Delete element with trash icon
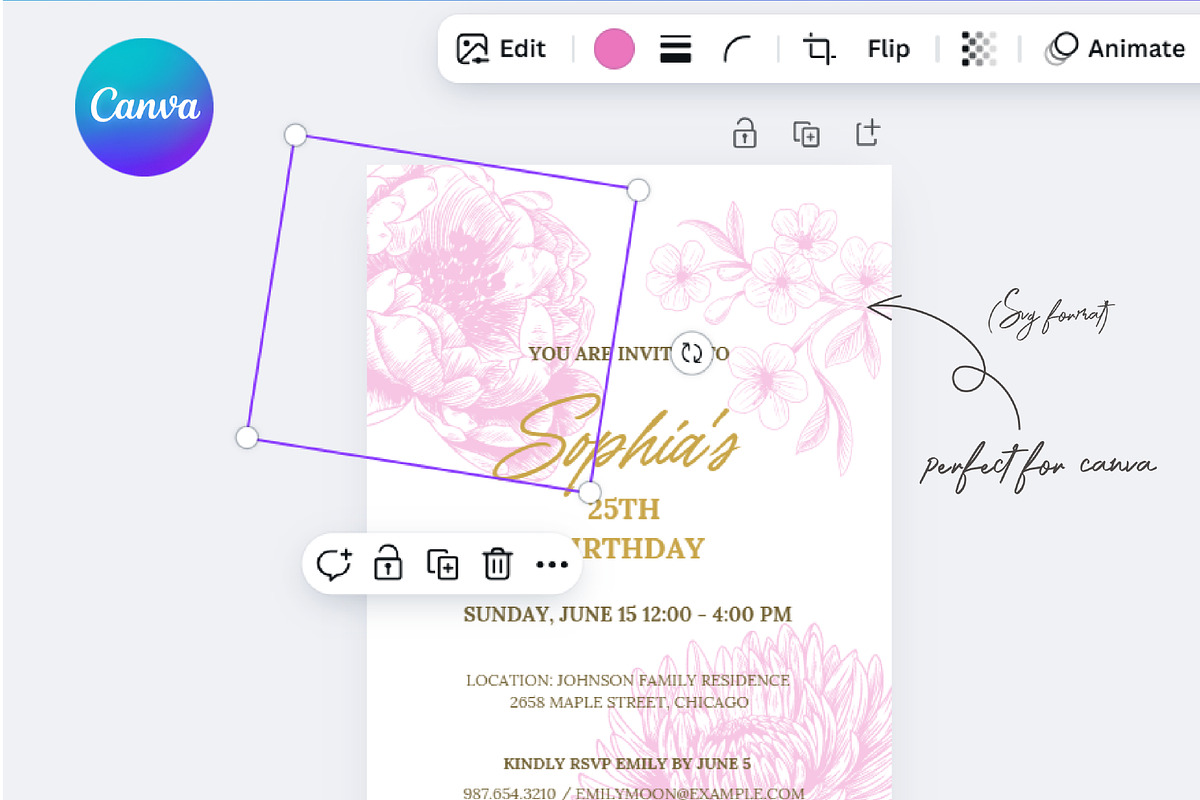The image size is (1200, 800). click(x=497, y=565)
